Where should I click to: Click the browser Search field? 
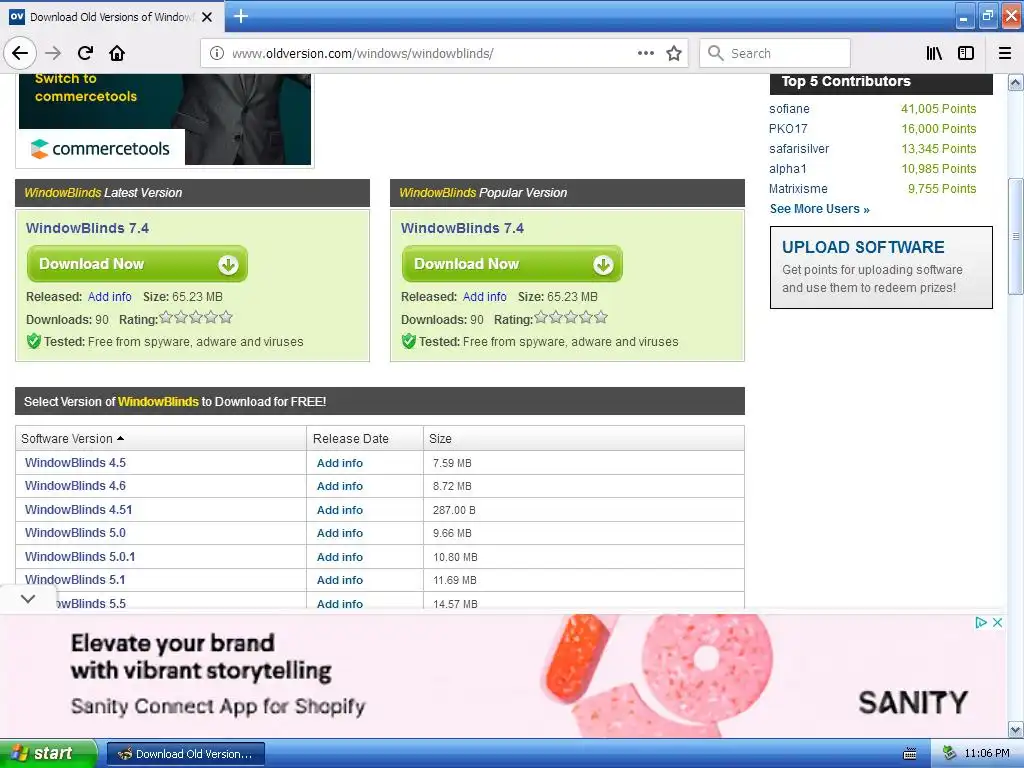pyautogui.click(x=775, y=53)
